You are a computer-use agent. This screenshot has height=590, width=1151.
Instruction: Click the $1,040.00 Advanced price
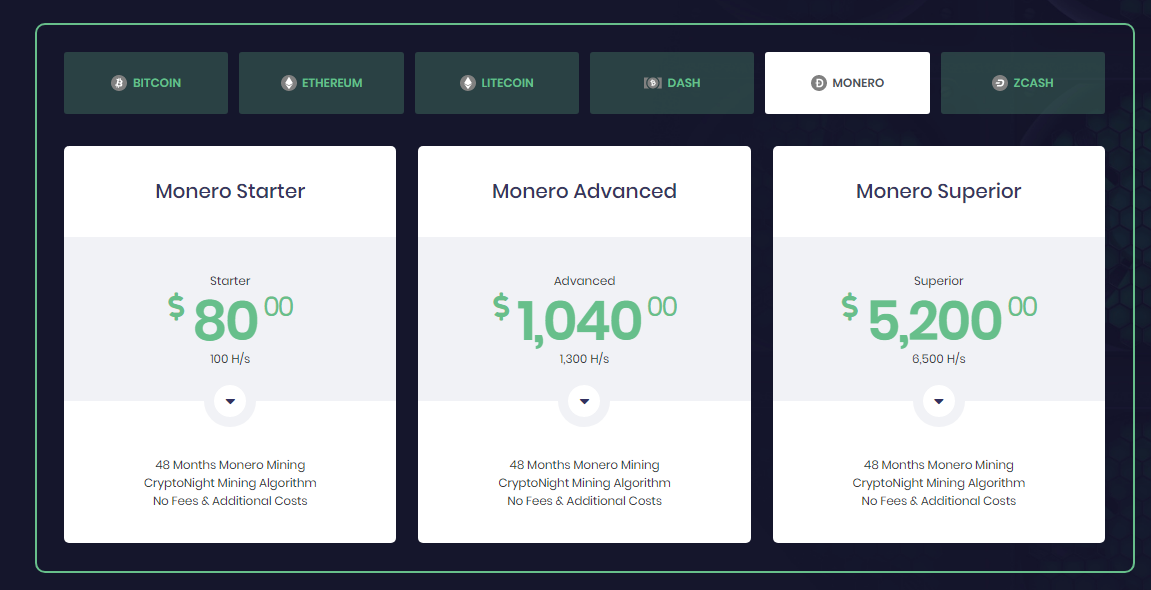click(584, 319)
